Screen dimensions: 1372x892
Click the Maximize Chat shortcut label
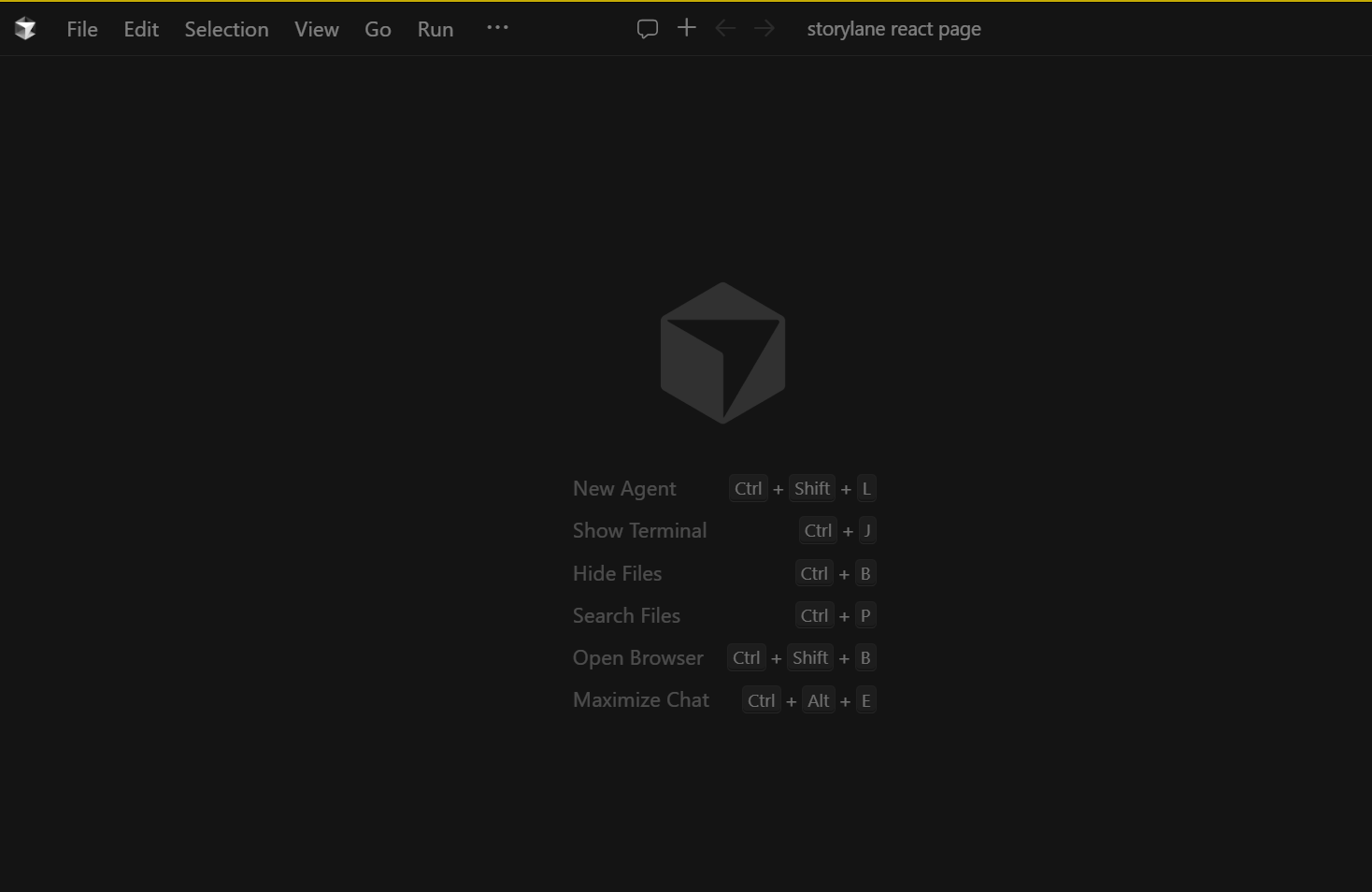tap(641, 700)
